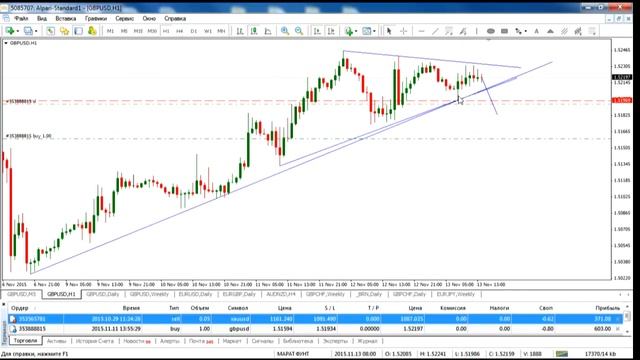
Task: Switch to the GBPUSD,Daily chart tab
Action: click(x=102, y=294)
